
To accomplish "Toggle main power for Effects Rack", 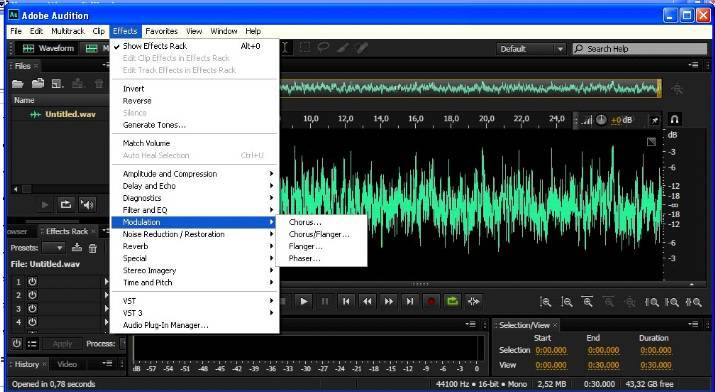I will [x=16, y=344].
